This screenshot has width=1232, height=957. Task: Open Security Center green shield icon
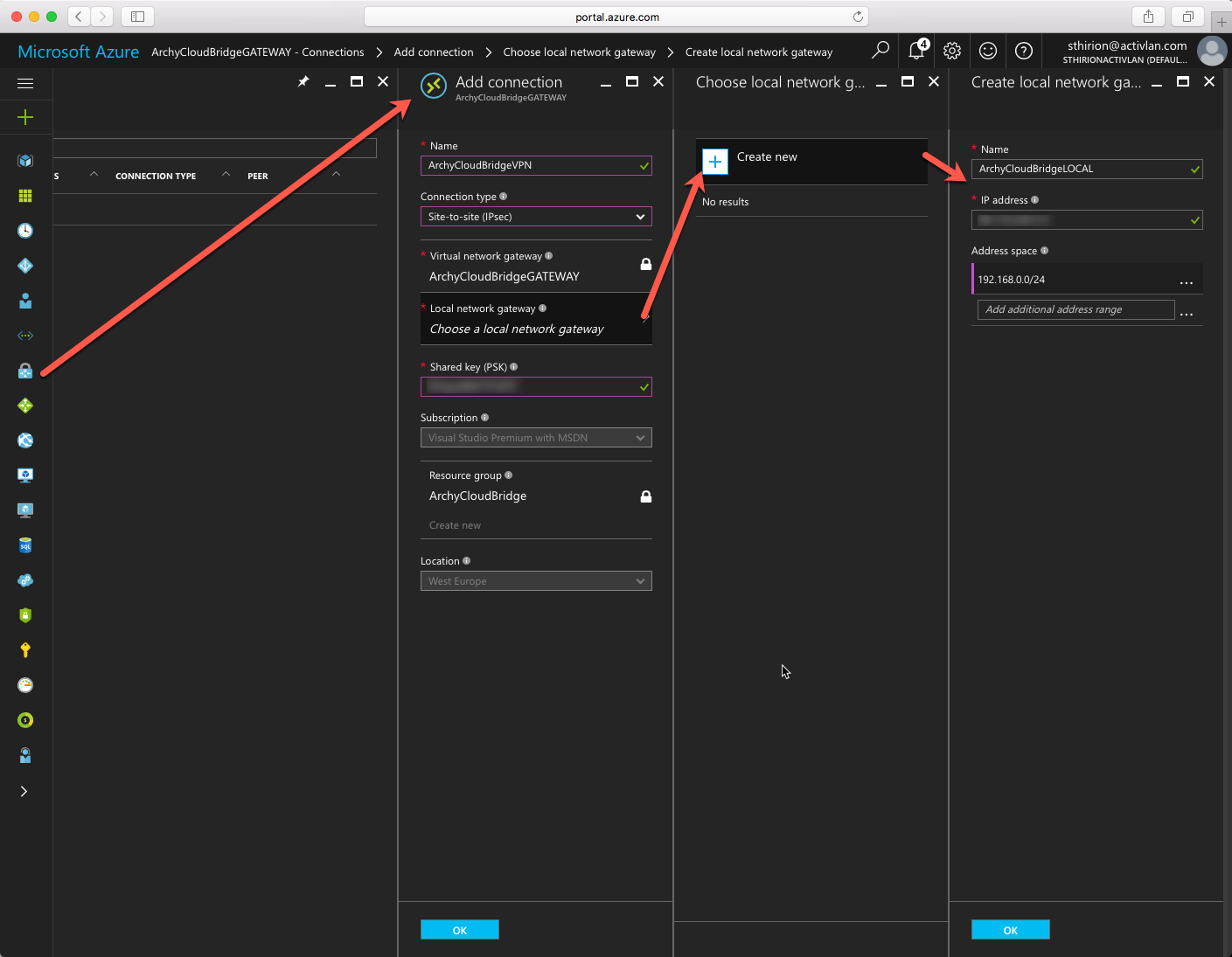[x=25, y=615]
